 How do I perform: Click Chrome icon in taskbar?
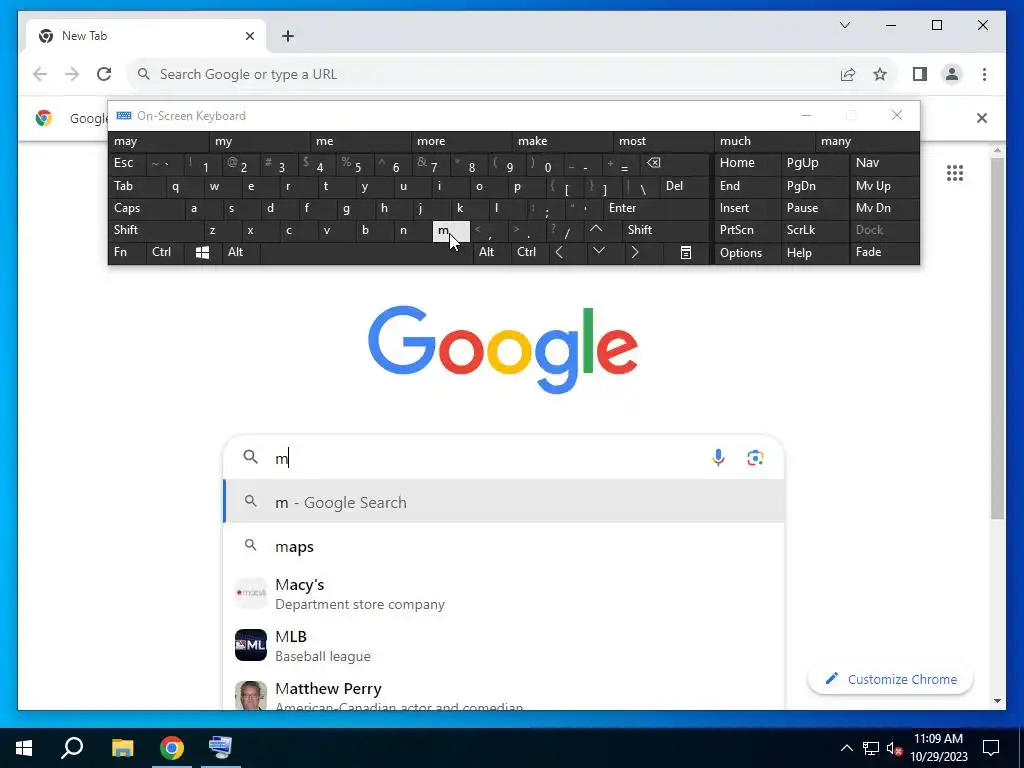tap(172, 748)
